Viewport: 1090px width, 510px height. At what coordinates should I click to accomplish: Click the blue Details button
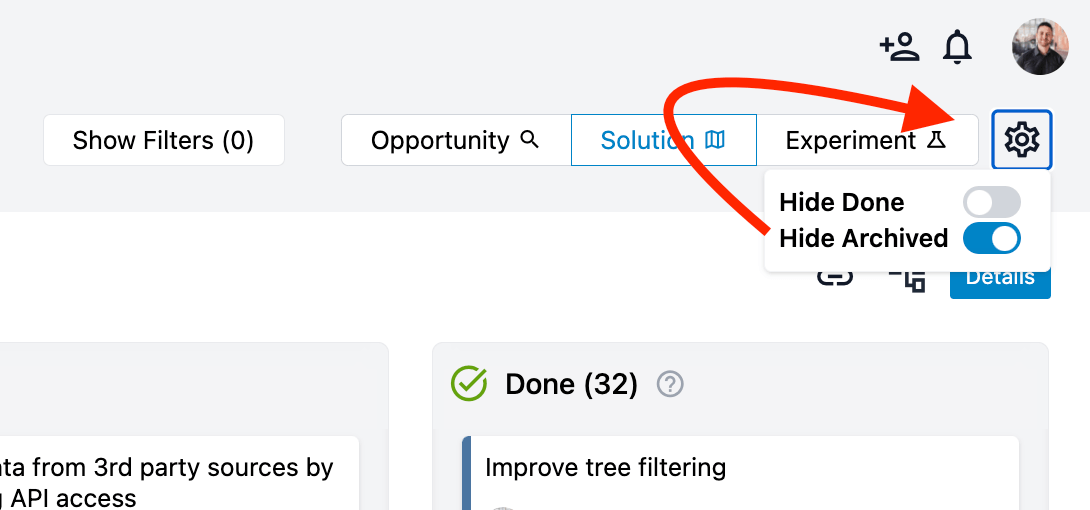(x=1000, y=279)
